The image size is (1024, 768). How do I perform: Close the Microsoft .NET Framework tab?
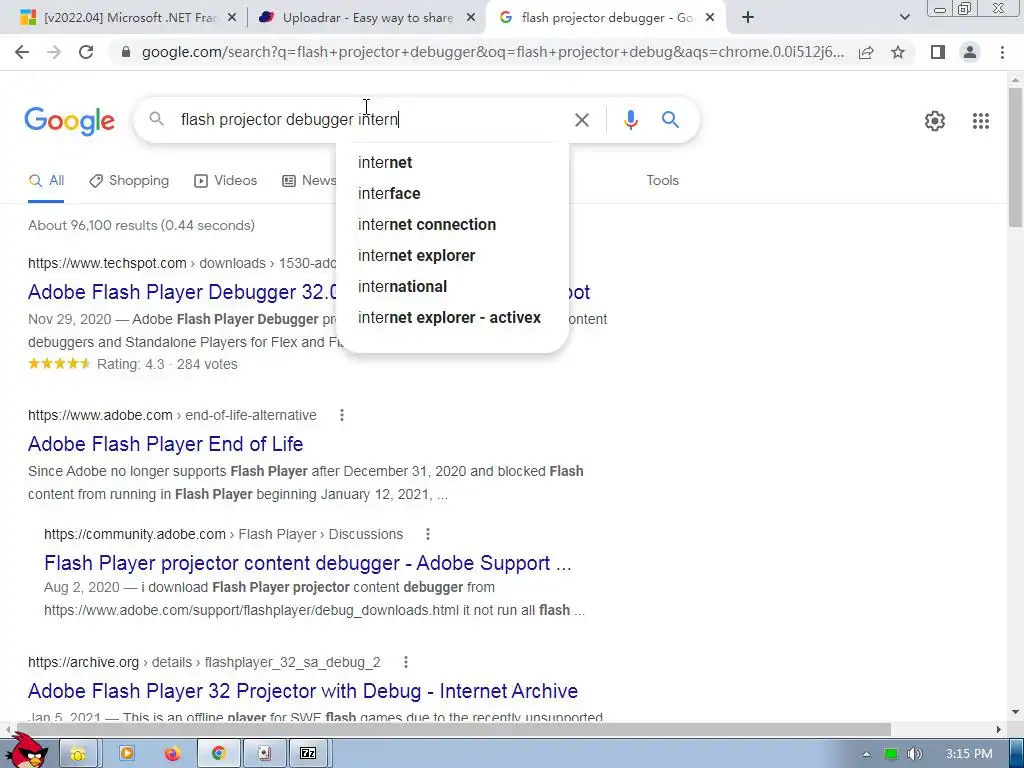232,18
